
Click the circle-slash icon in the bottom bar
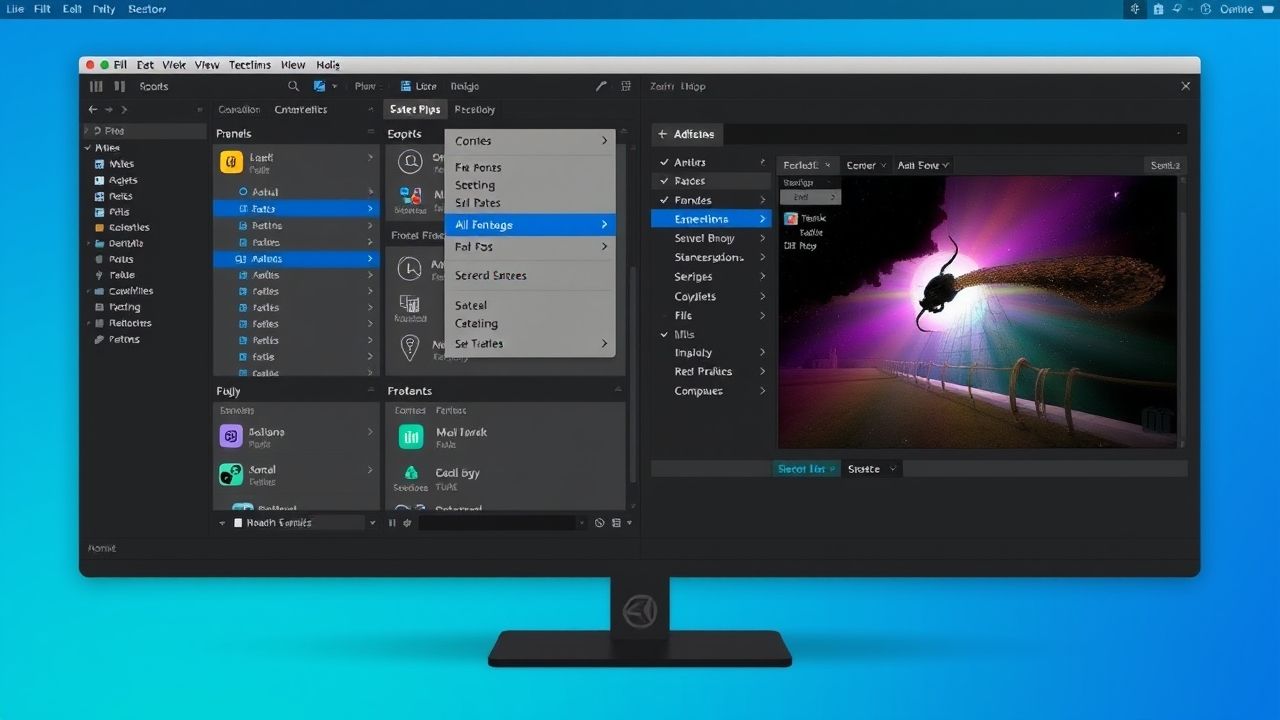(x=599, y=523)
